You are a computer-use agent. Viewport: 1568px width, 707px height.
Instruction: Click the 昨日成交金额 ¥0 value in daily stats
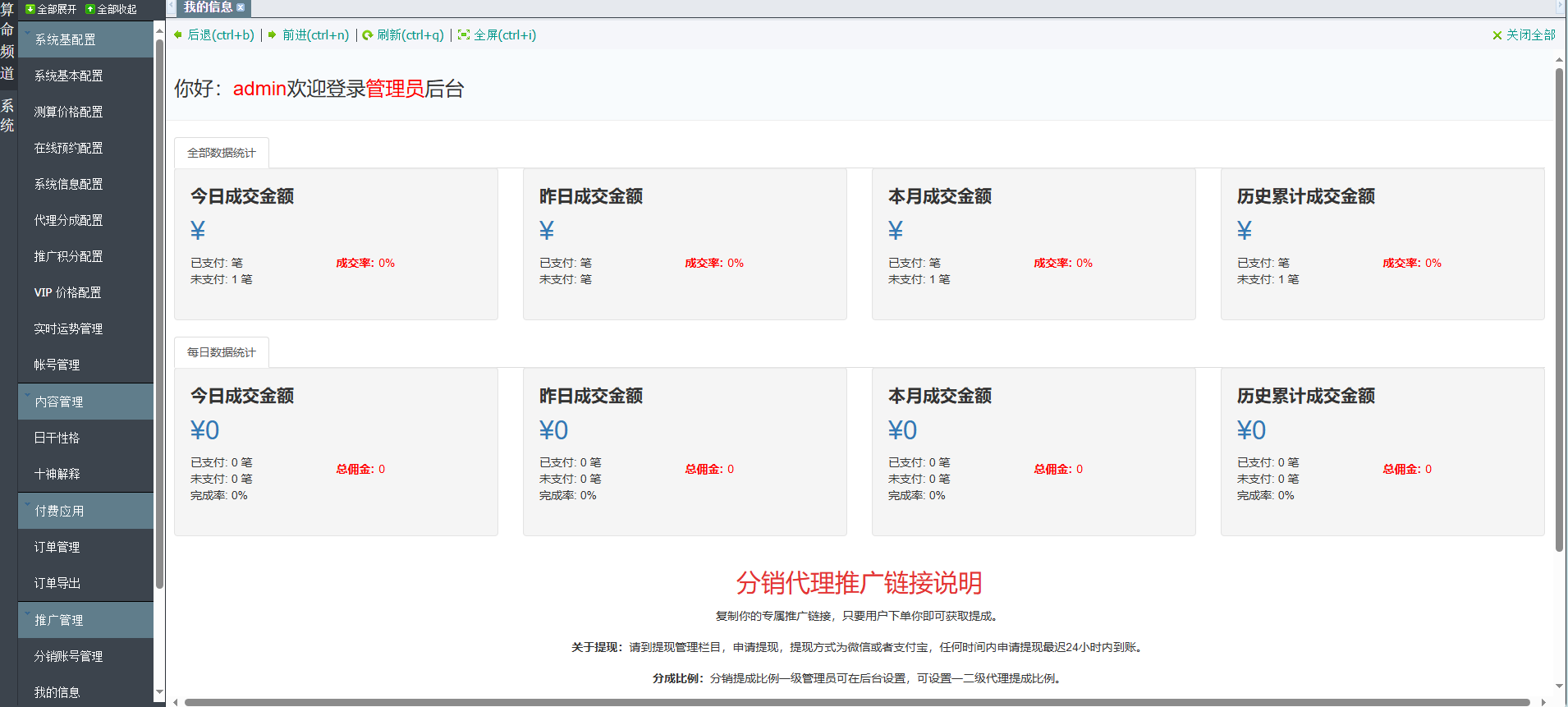point(553,430)
